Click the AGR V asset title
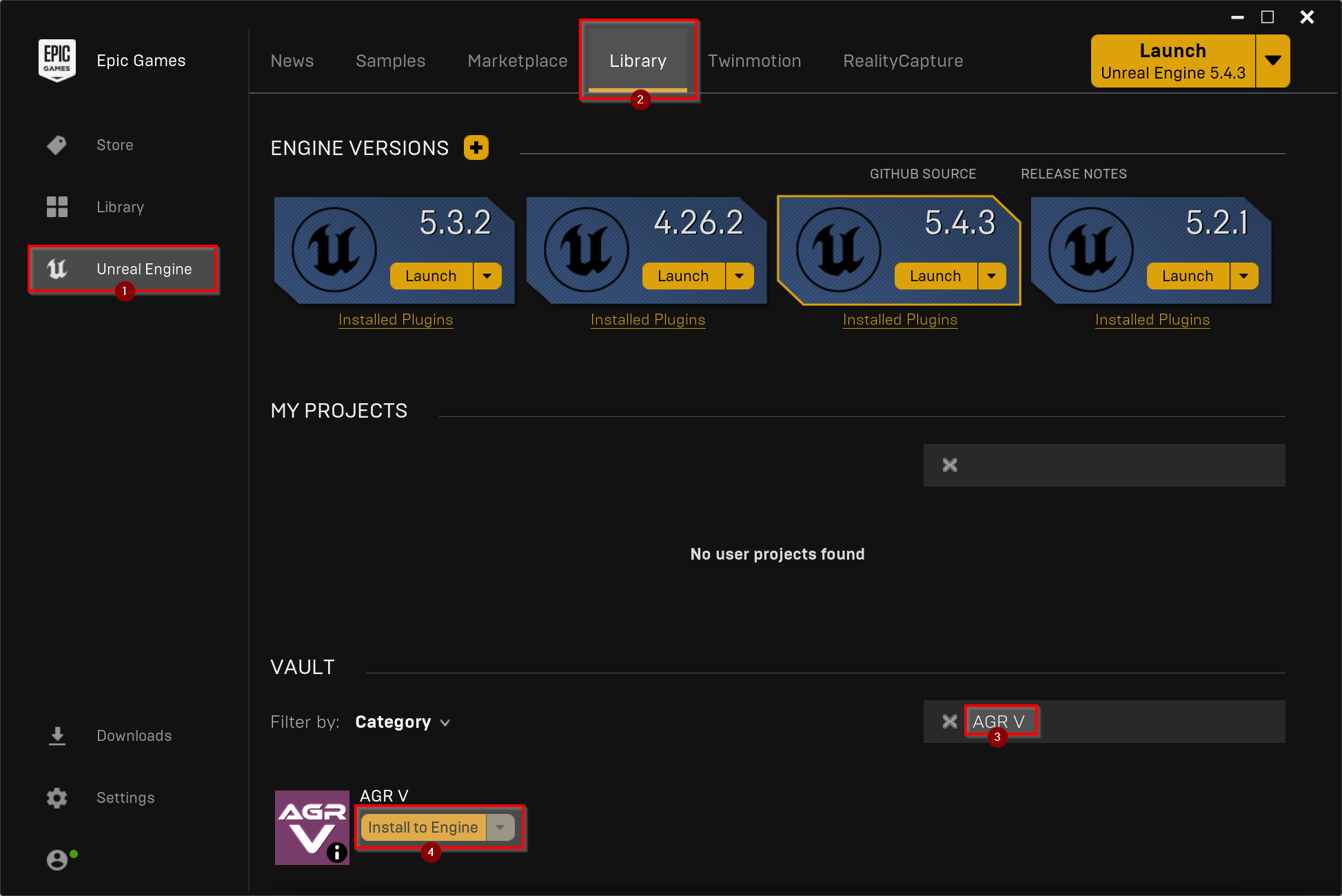The height and width of the screenshot is (896, 1342). (384, 796)
